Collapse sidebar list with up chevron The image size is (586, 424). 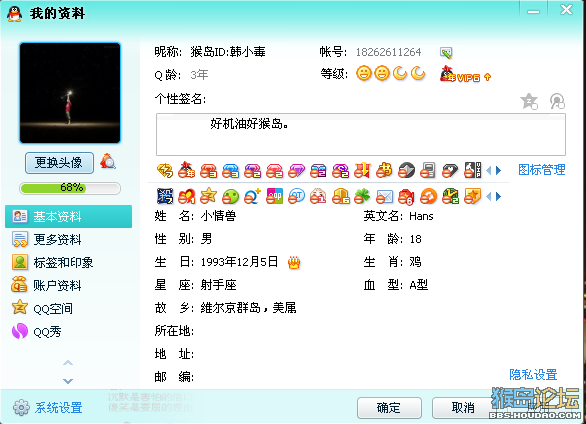click(68, 363)
